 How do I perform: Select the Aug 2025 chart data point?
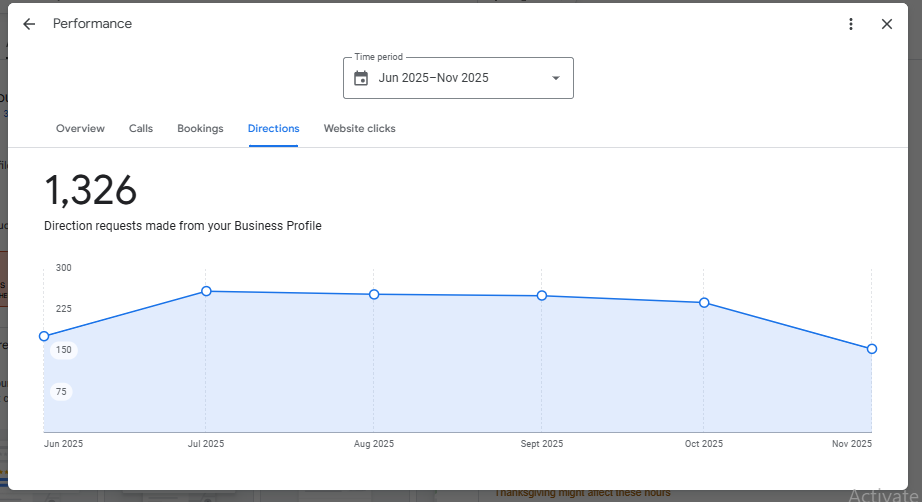tap(374, 294)
